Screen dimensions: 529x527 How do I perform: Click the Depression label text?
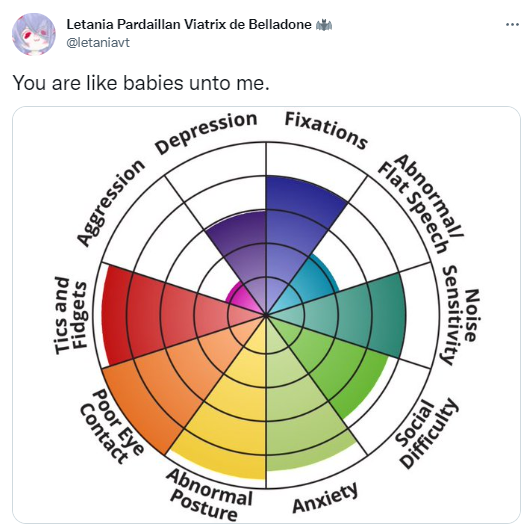[x=206, y=132]
